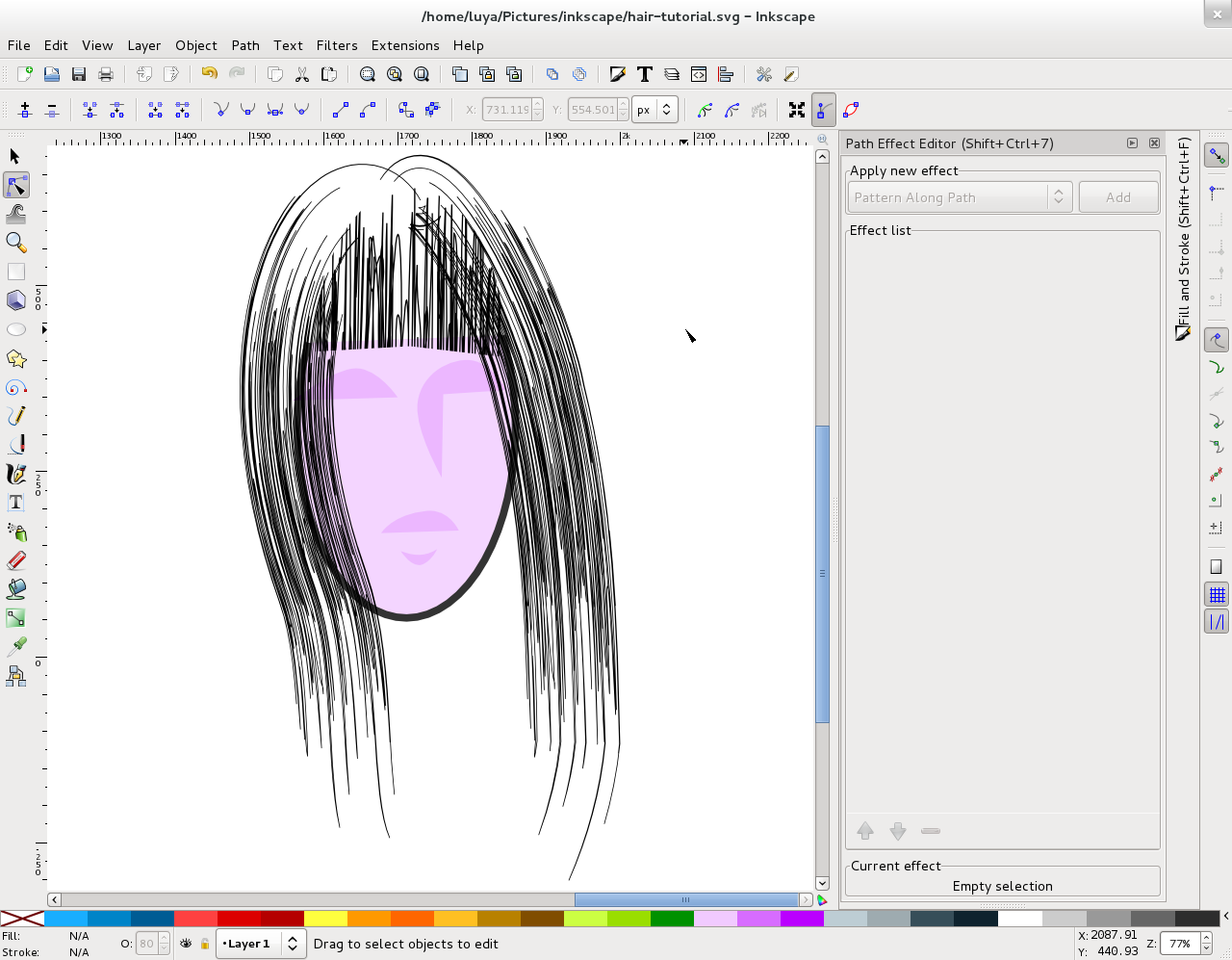Click the Save document icon

pyautogui.click(x=79, y=74)
